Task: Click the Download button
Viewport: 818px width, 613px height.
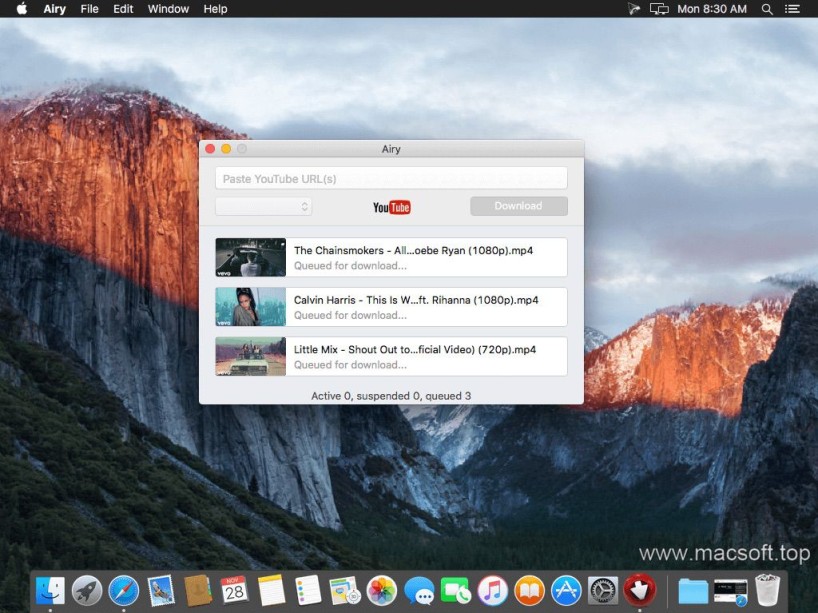Action: (518, 206)
